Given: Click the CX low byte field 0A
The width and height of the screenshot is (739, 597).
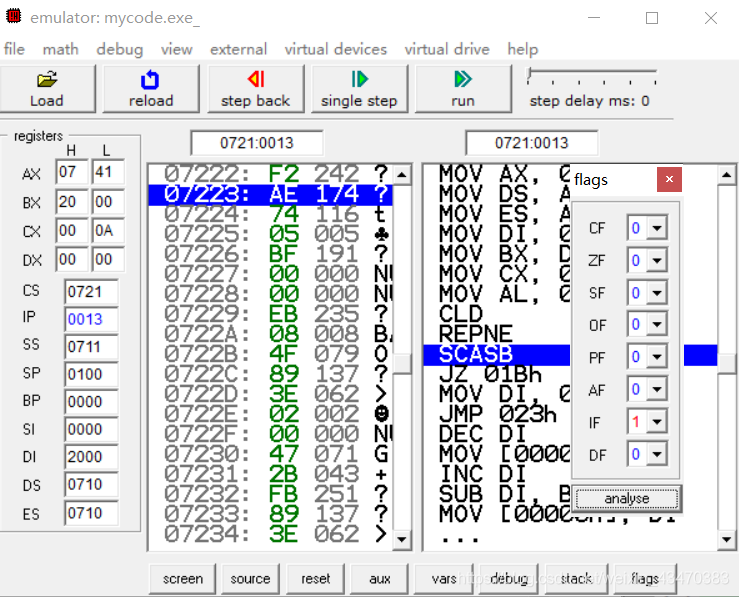Looking at the screenshot, I should (x=108, y=230).
